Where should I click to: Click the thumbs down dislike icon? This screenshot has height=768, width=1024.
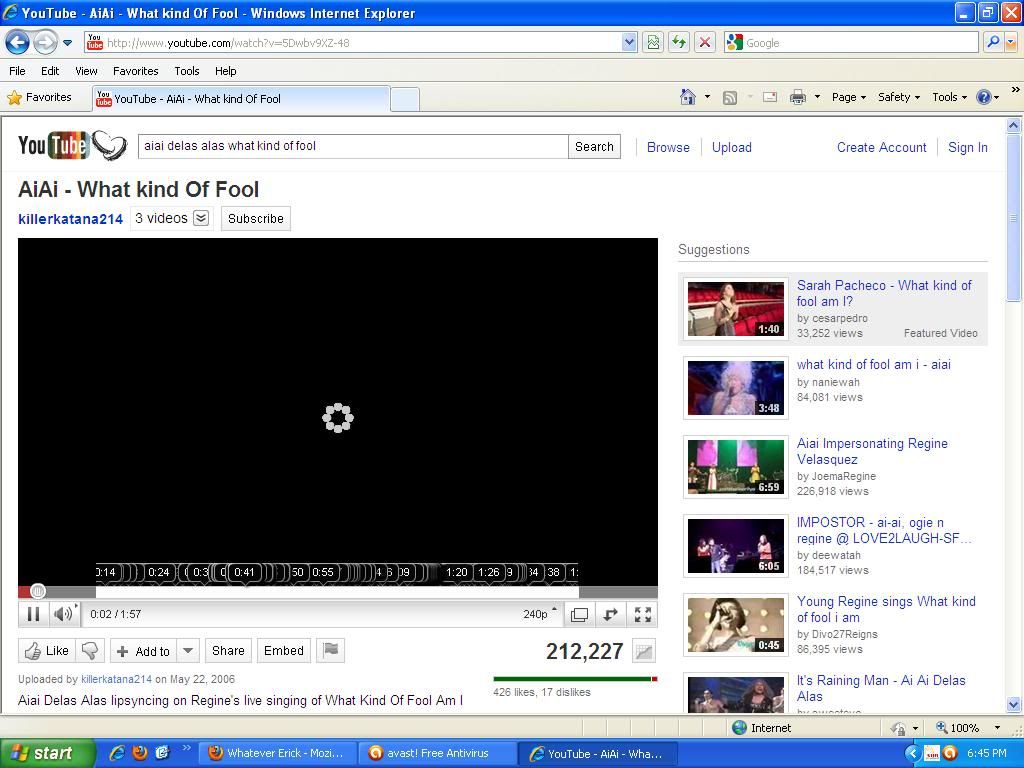point(89,650)
